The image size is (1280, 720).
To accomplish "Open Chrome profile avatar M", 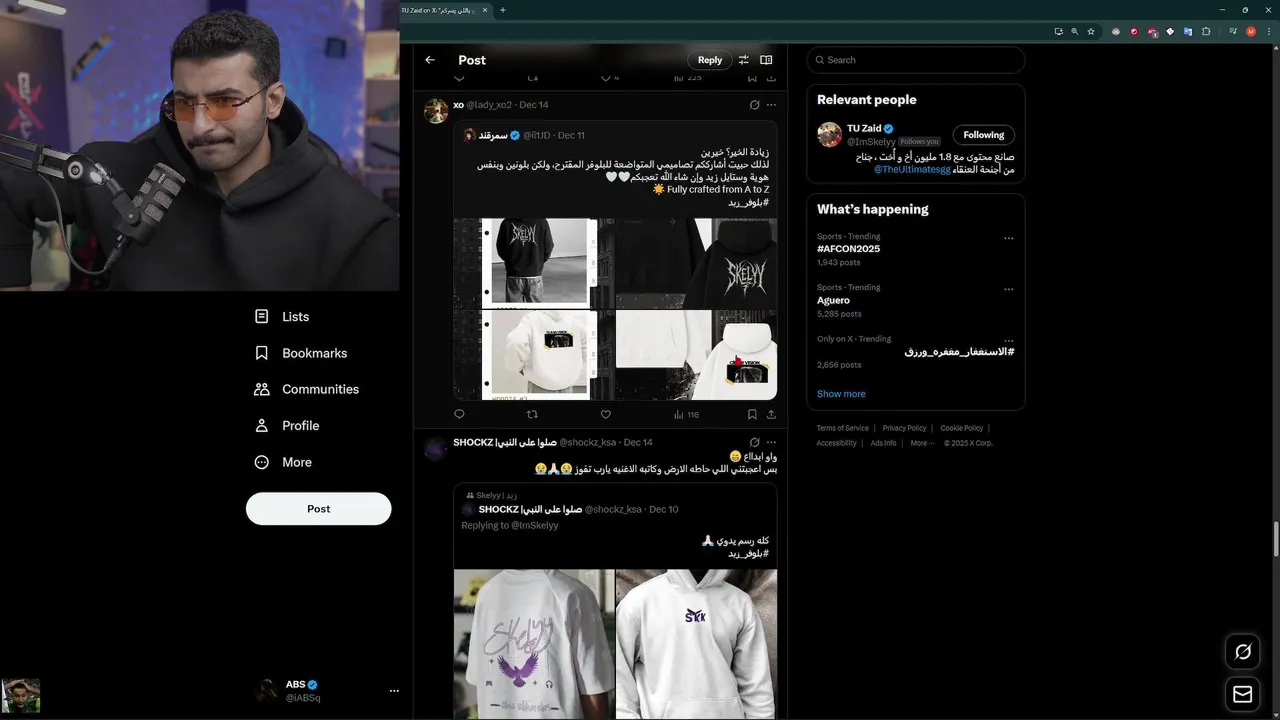I will point(1251,31).
